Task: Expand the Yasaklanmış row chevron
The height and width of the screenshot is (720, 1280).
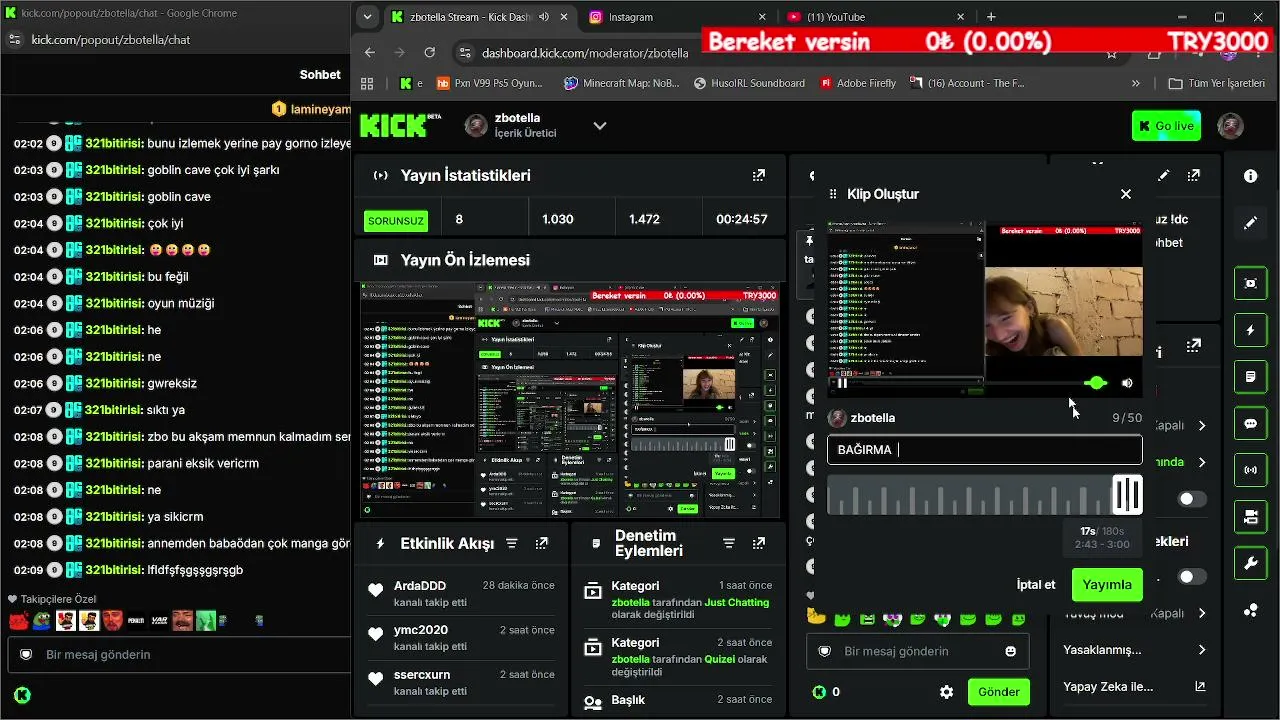Action: 1202,650
